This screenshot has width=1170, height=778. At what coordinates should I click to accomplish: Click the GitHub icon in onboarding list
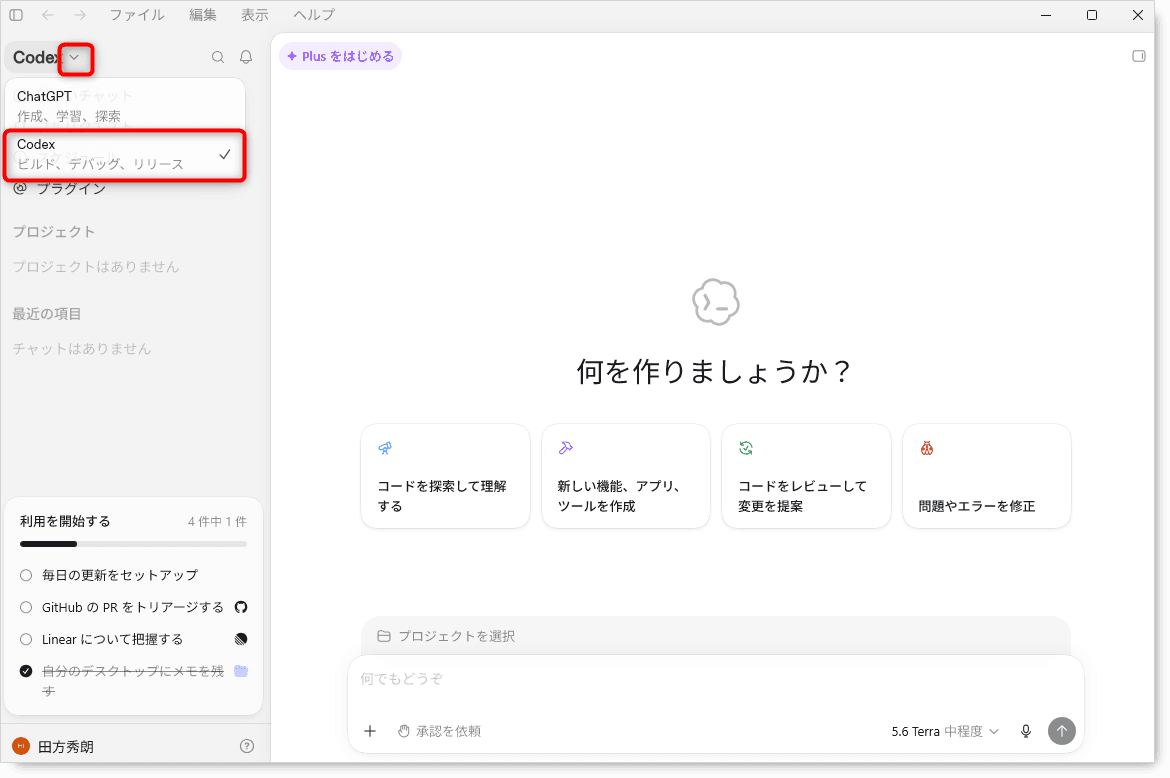click(x=240, y=607)
